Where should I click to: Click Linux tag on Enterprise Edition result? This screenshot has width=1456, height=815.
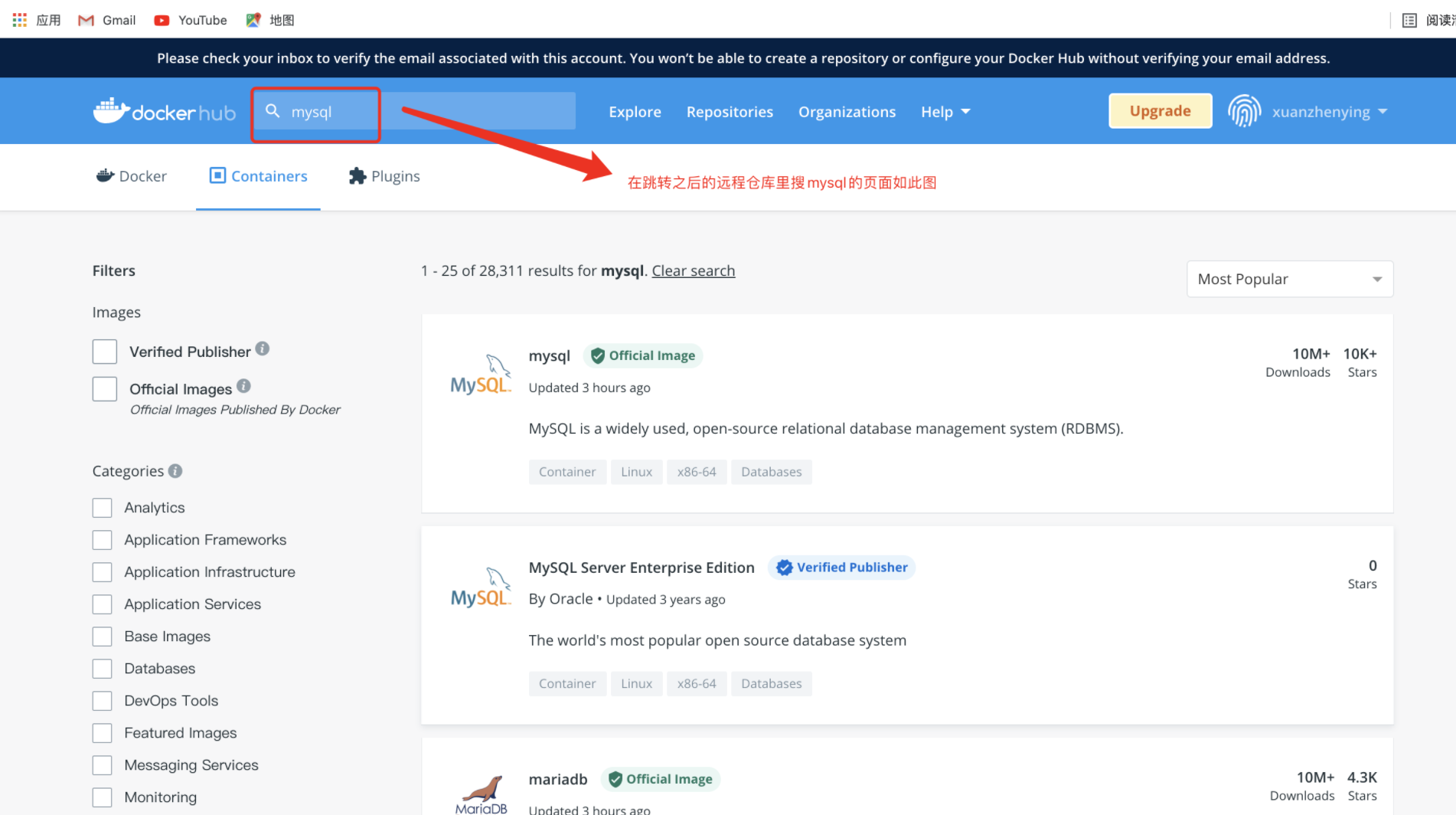637,683
